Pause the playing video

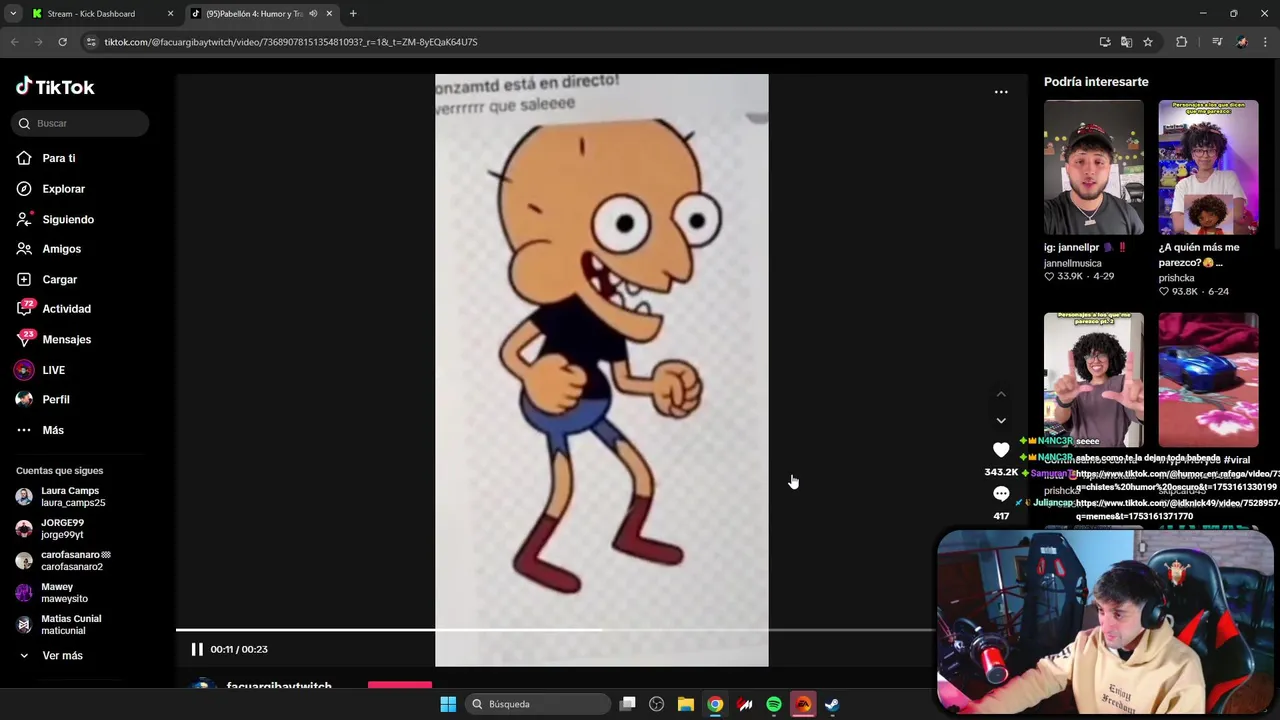(197, 649)
